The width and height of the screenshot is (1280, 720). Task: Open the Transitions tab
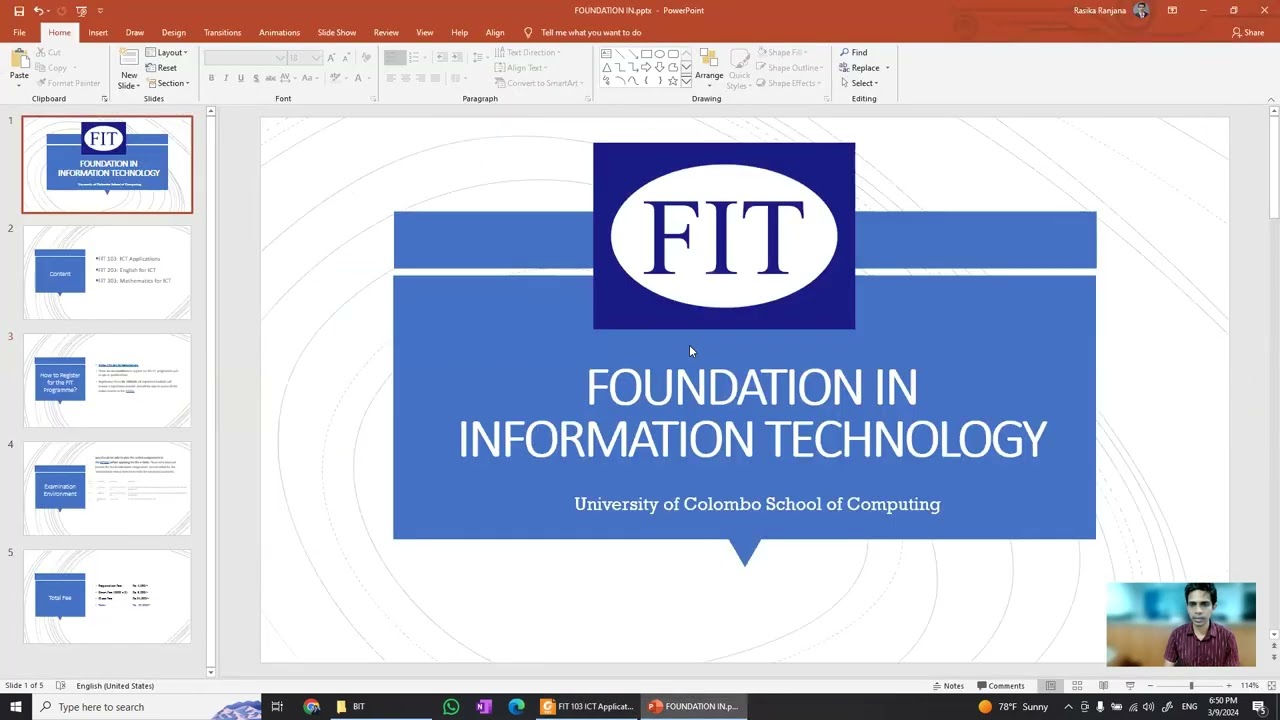222,32
